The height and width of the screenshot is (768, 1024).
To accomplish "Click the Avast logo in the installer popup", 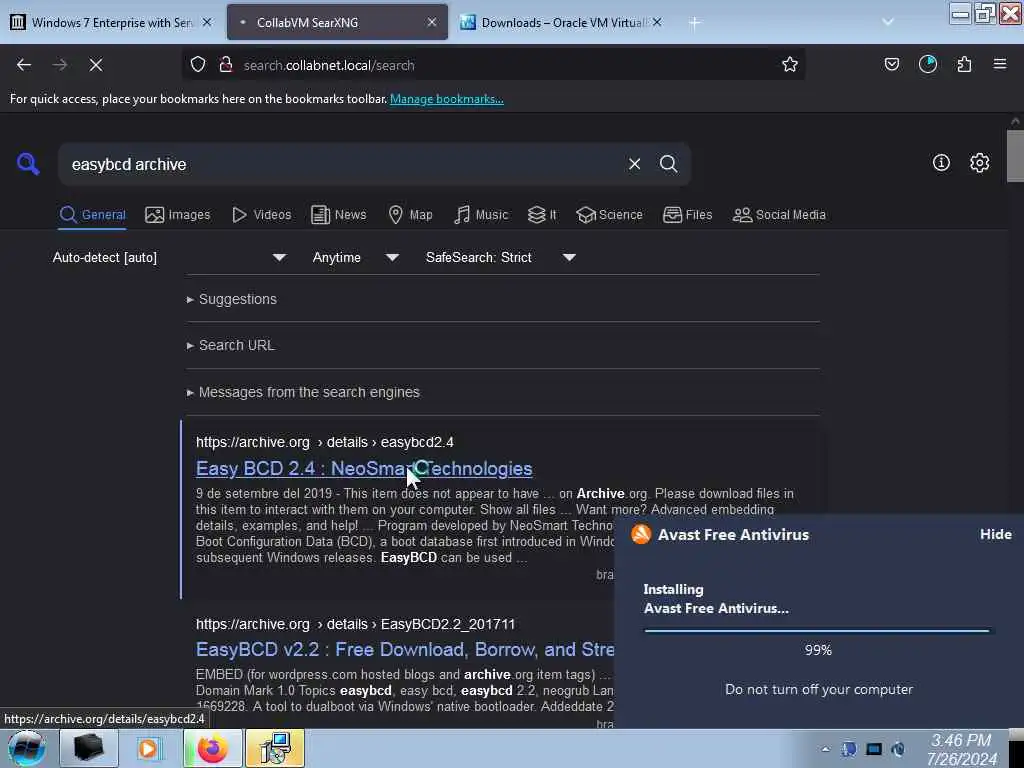I will coord(641,534).
